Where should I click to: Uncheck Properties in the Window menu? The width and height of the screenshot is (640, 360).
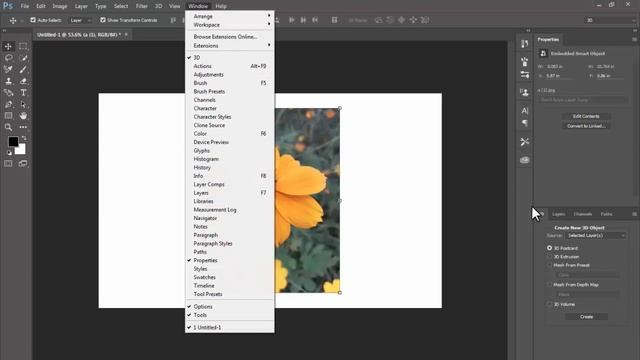229,260
